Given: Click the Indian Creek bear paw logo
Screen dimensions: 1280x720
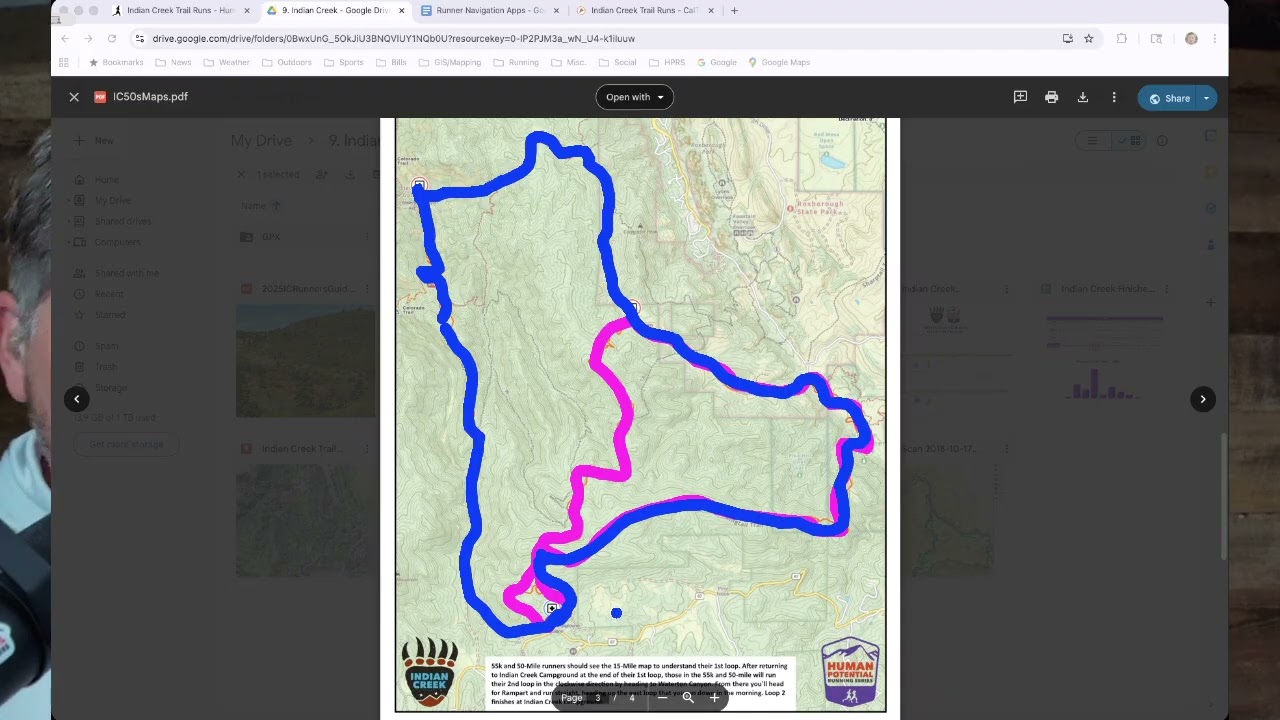Looking at the screenshot, I should (x=430, y=672).
